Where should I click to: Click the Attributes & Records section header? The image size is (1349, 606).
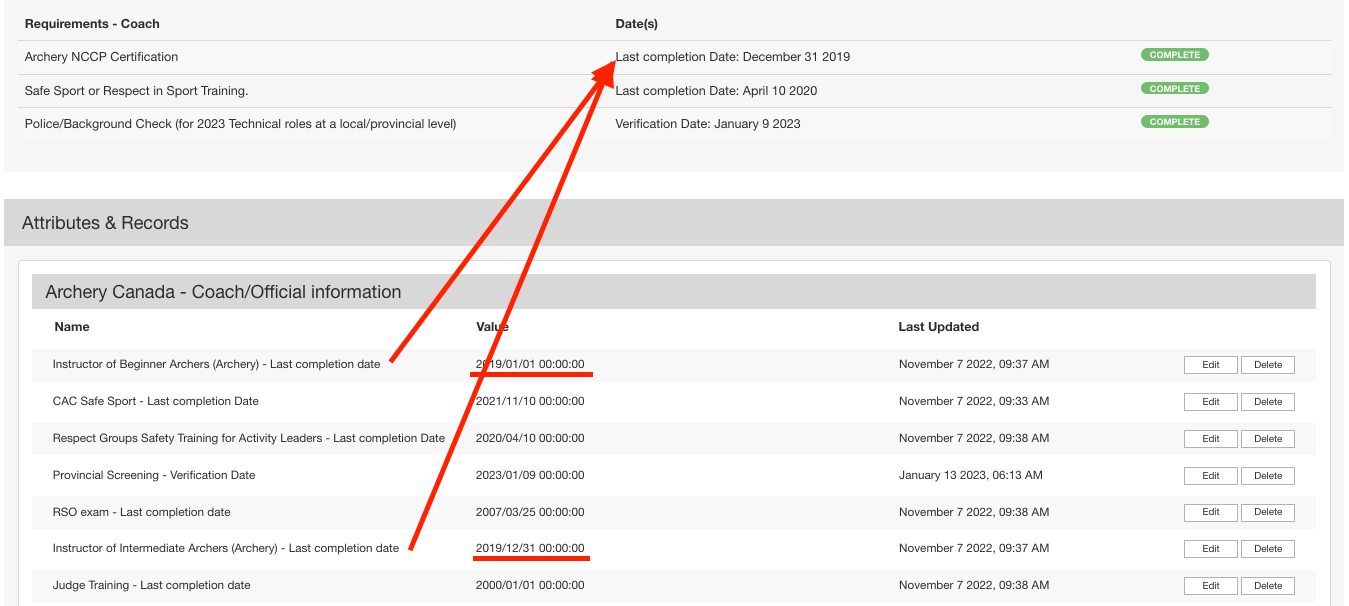[105, 223]
